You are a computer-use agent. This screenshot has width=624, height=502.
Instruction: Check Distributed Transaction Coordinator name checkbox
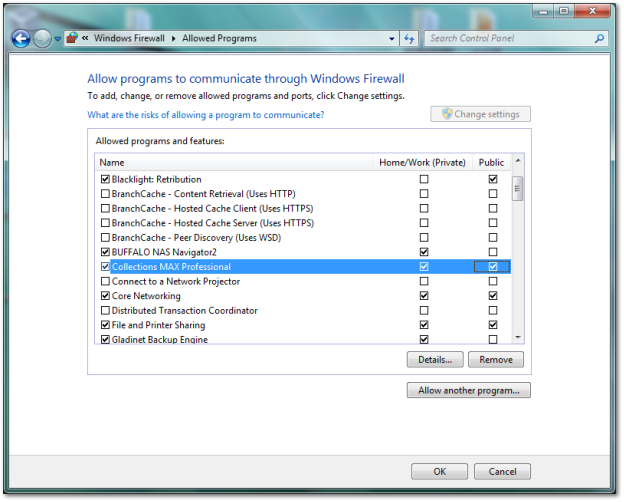[105, 310]
